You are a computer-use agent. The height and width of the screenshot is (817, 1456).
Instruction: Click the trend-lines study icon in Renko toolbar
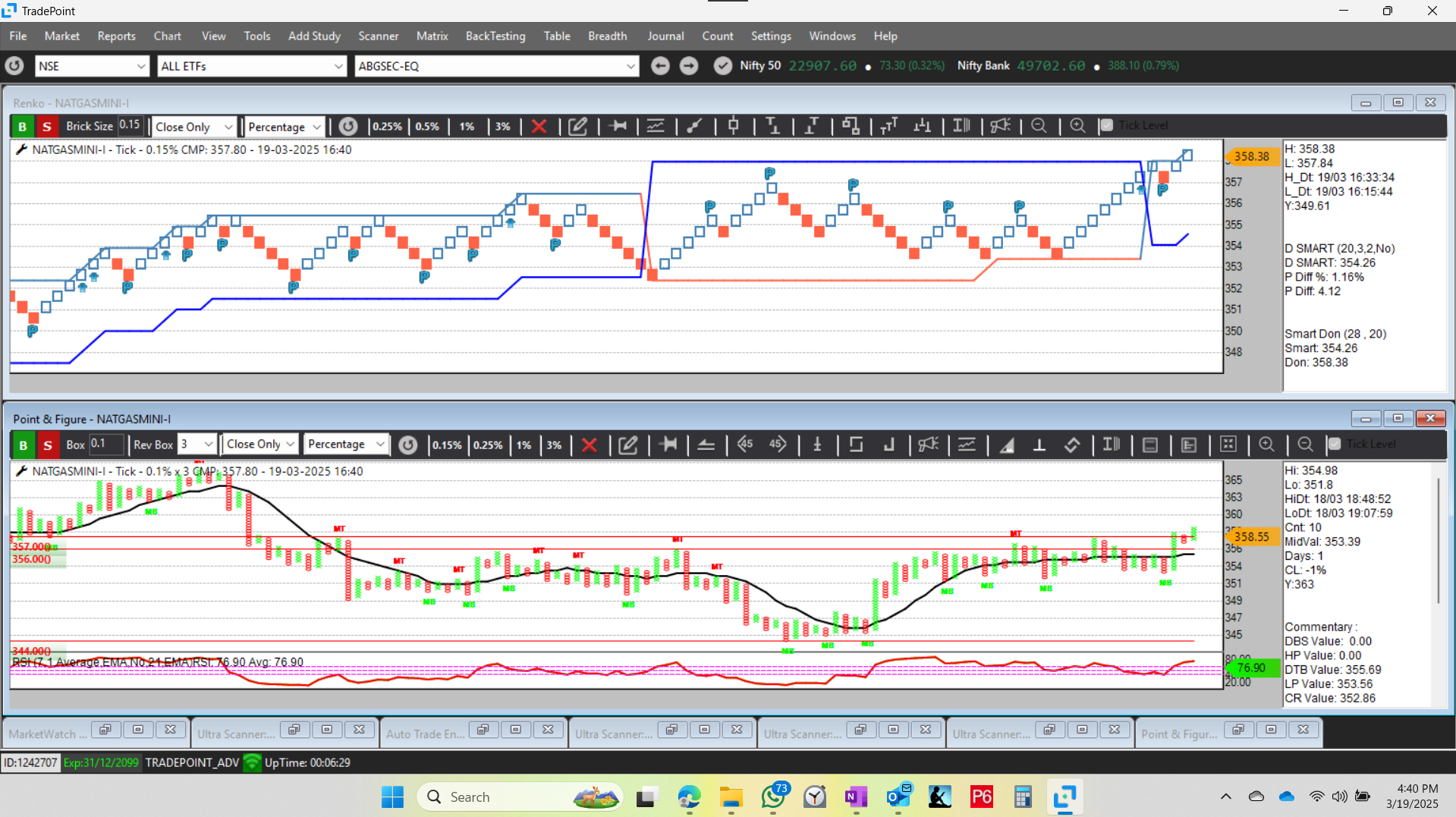[656, 127]
